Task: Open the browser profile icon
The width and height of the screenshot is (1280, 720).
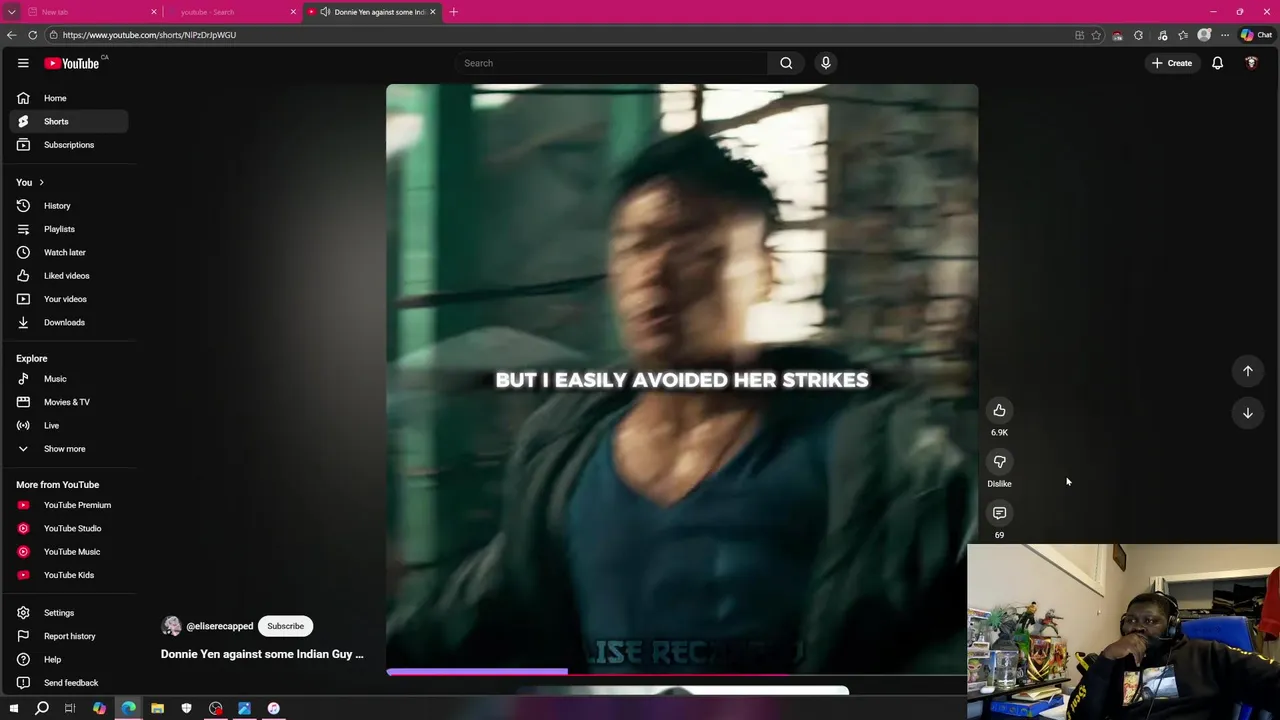Action: click(1204, 35)
